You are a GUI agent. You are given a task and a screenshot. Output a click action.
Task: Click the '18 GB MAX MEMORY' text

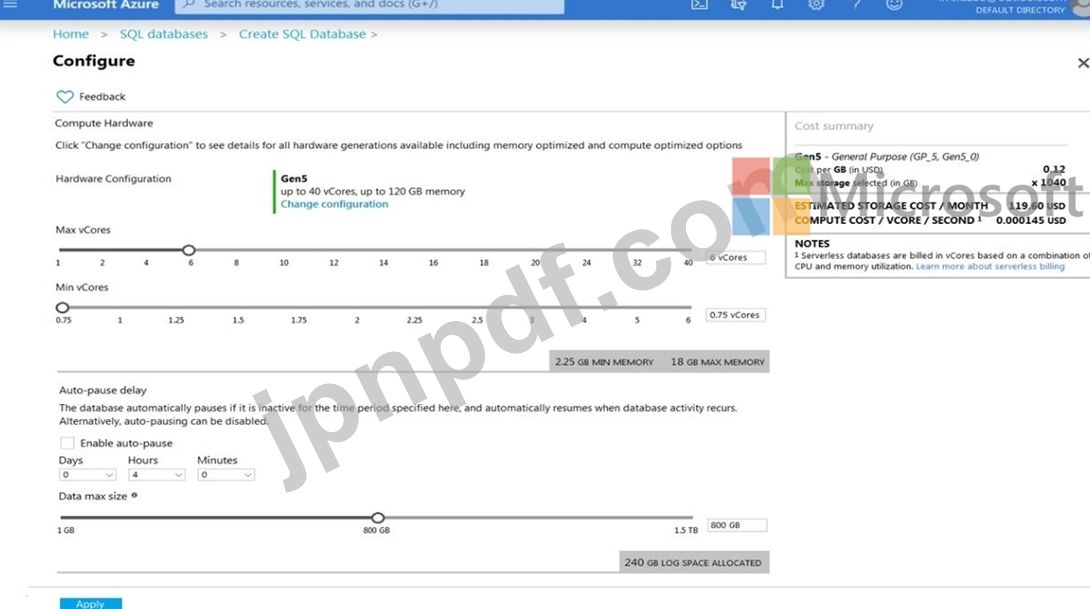[x=717, y=362]
